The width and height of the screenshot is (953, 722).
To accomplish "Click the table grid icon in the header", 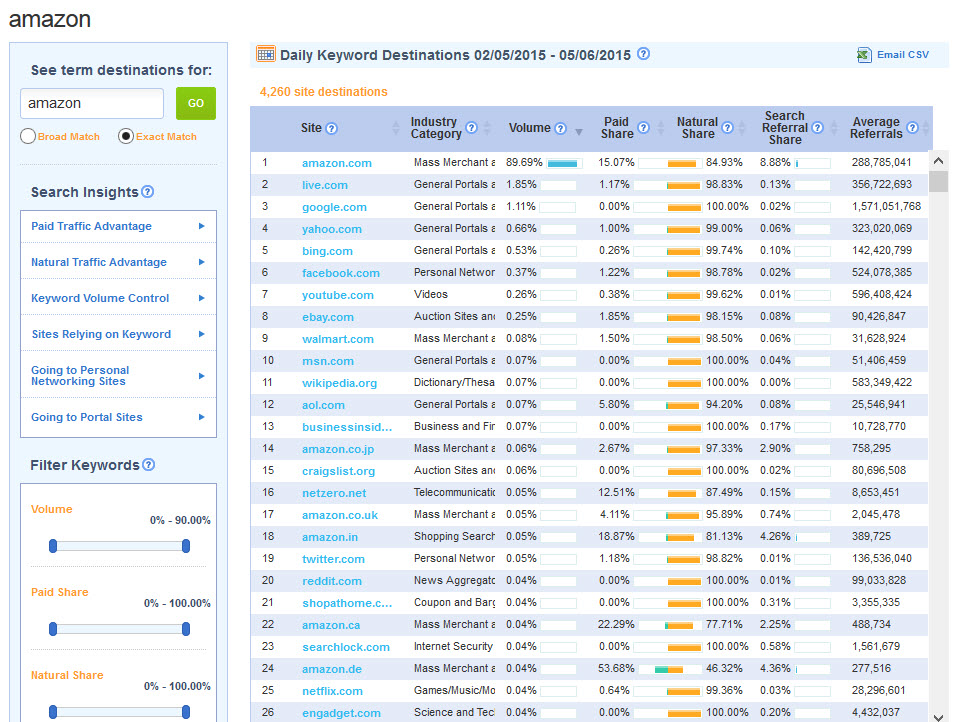I will [x=266, y=54].
